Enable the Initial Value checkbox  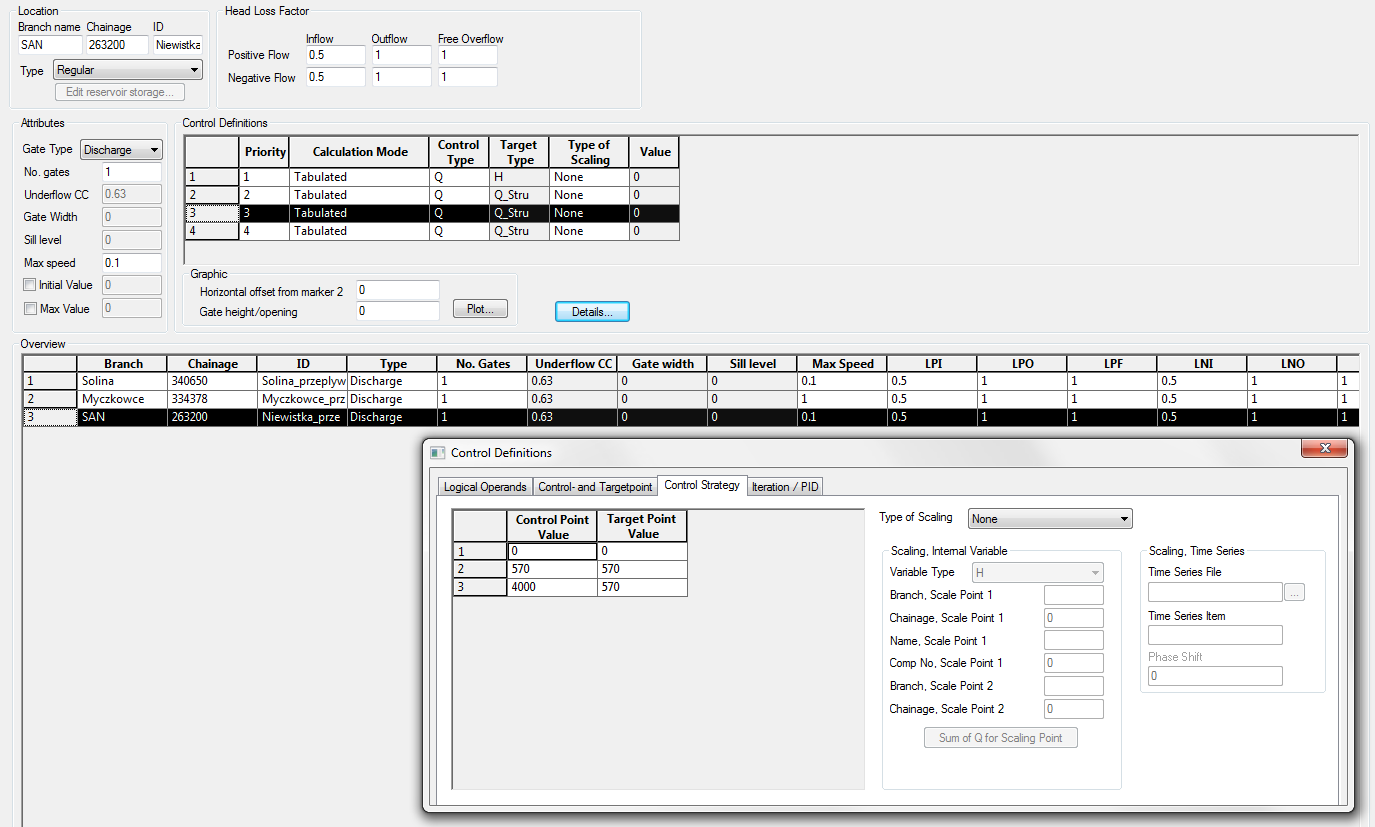pos(30,285)
